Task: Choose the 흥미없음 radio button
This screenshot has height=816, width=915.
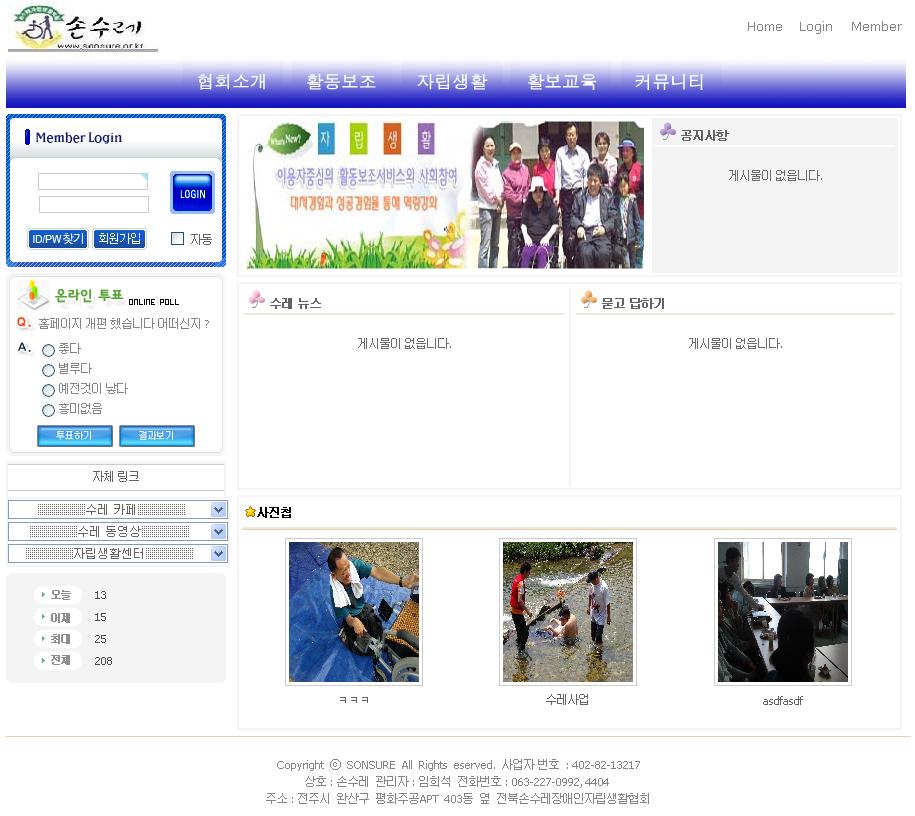Action: pyautogui.click(x=48, y=410)
